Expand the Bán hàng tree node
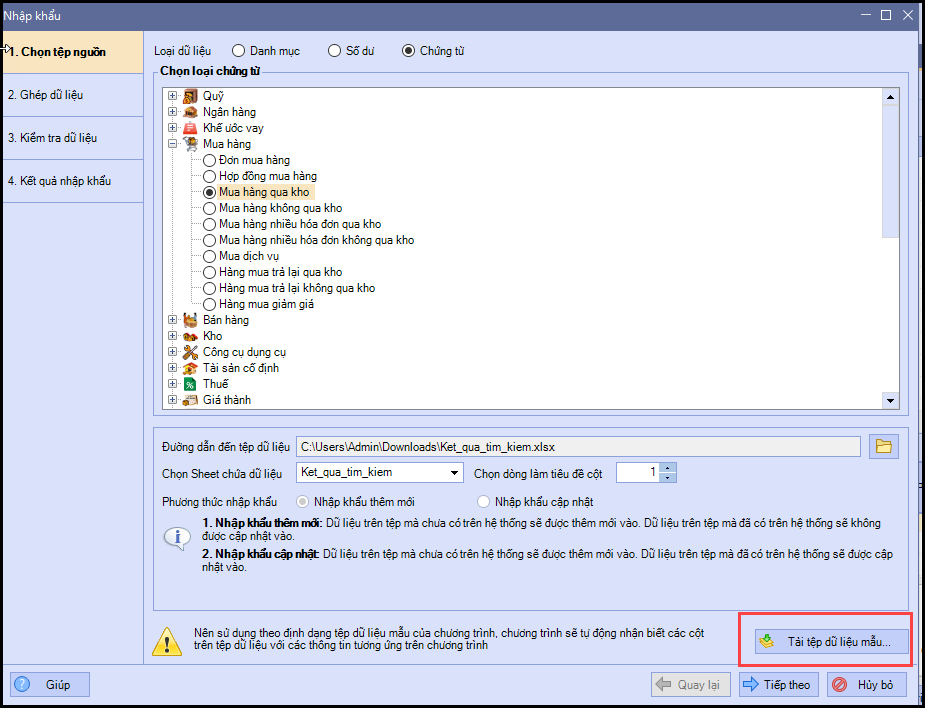The height and width of the screenshot is (708, 925). click(172, 319)
